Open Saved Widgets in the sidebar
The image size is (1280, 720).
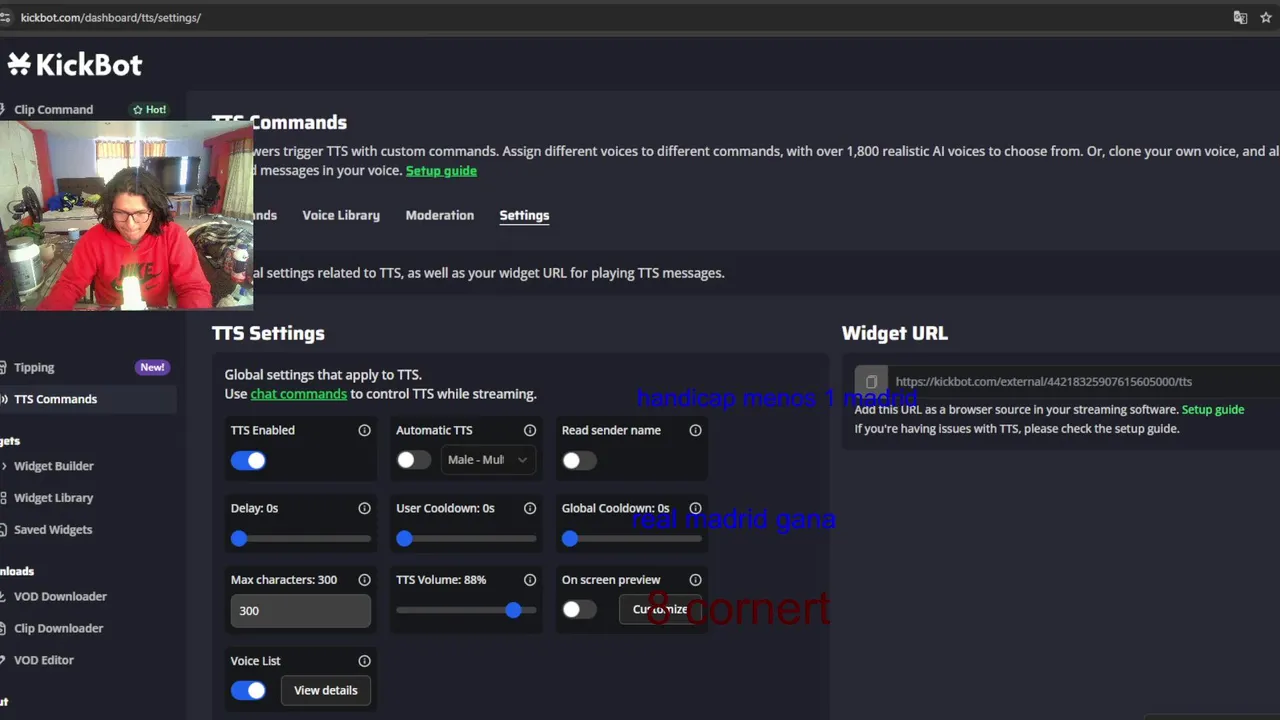point(53,530)
